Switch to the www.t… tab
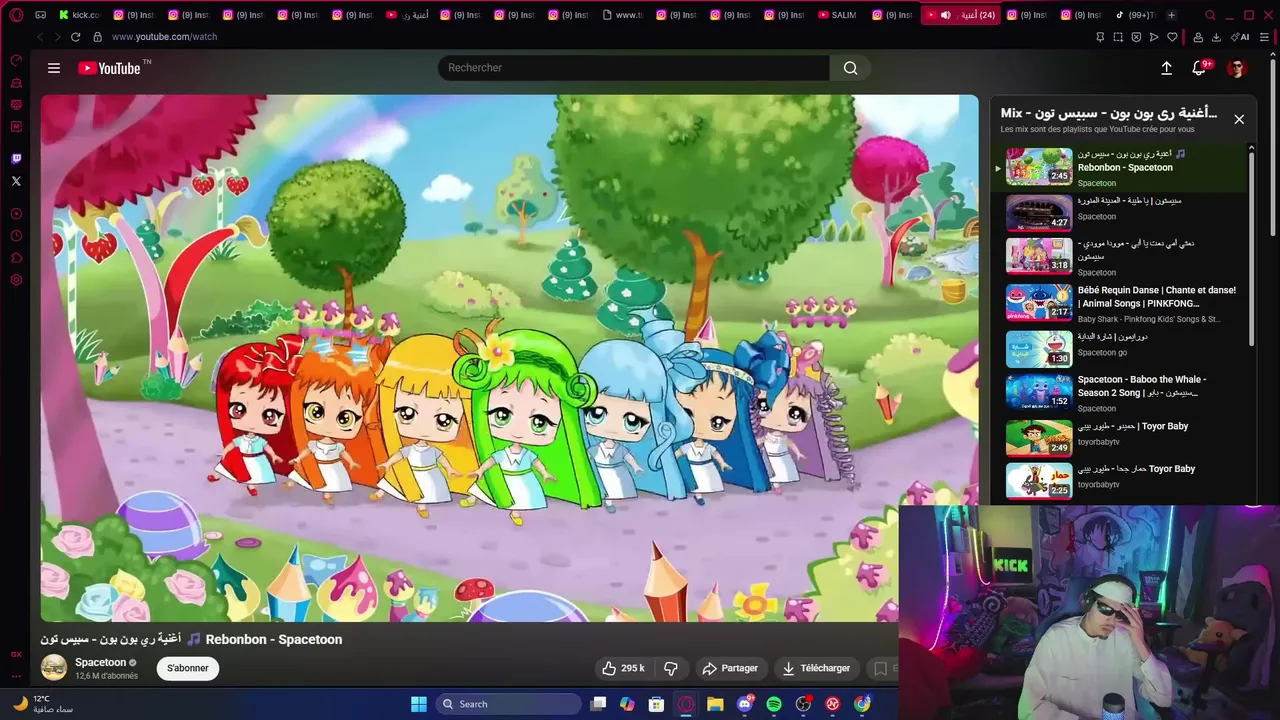The width and height of the screenshot is (1280, 720). (x=622, y=15)
